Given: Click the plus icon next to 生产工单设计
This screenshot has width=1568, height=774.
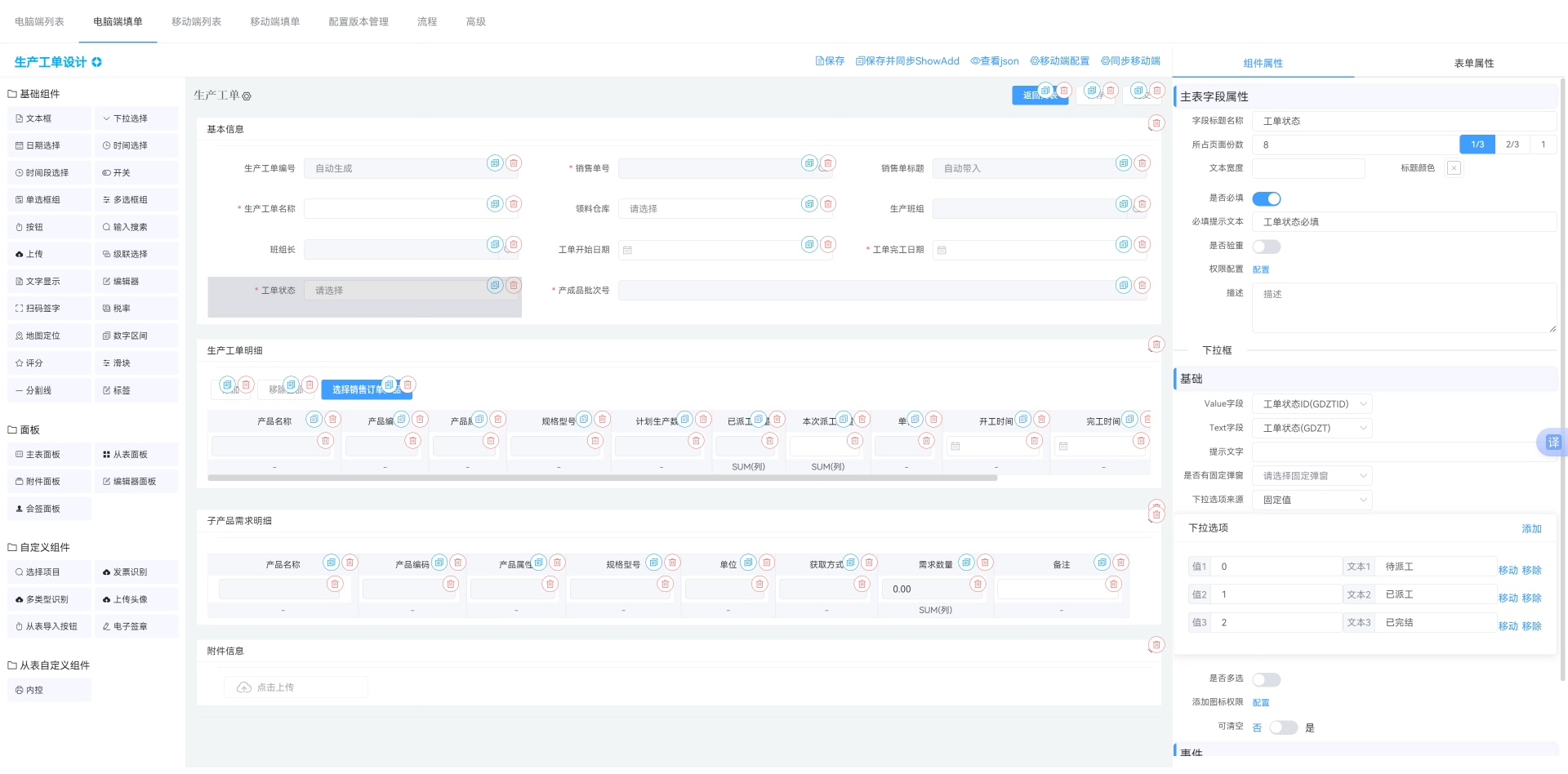Looking at the screenshot, I should coord(96,62).
